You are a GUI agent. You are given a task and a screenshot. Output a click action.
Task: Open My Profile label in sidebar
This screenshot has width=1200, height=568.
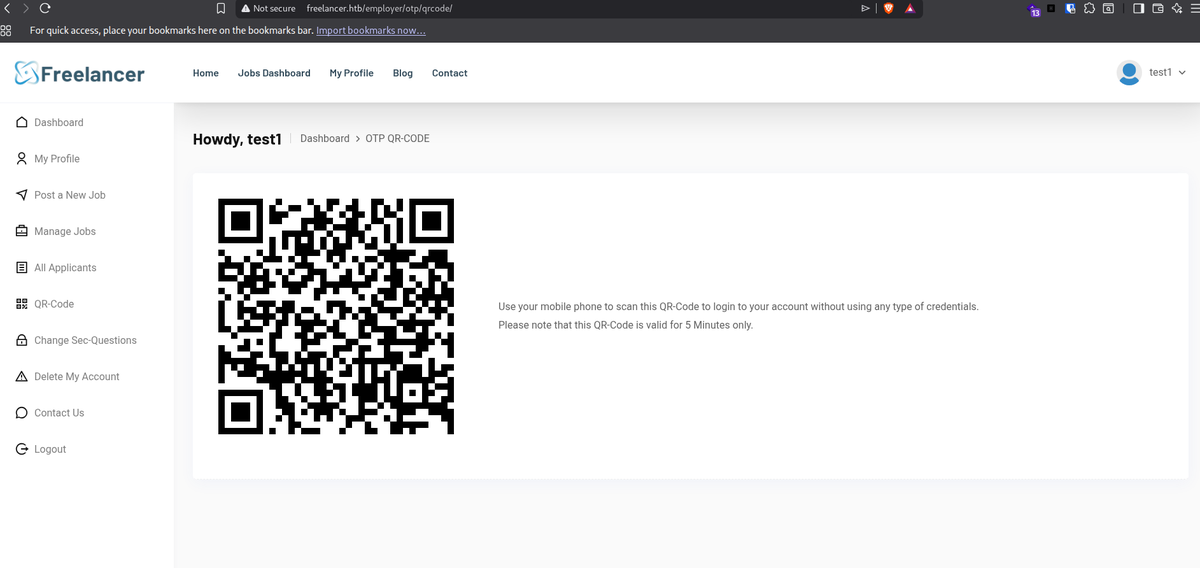tap(57, 159)
